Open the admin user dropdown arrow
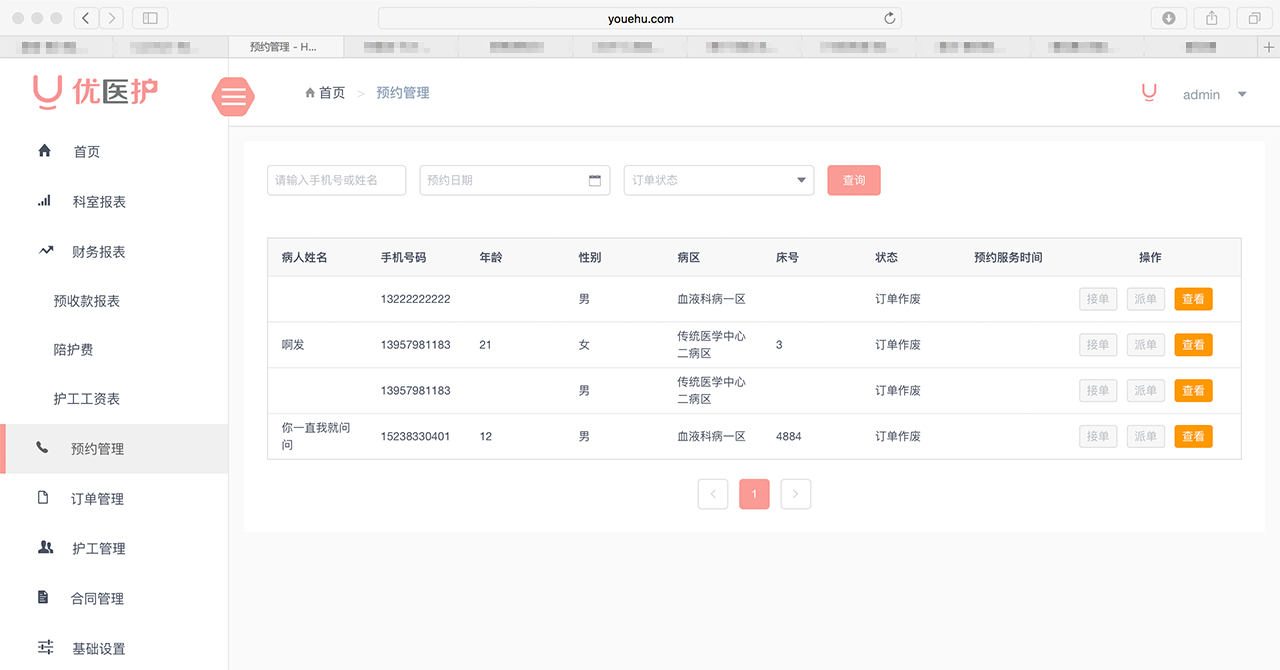 (x=1242, y=95)
